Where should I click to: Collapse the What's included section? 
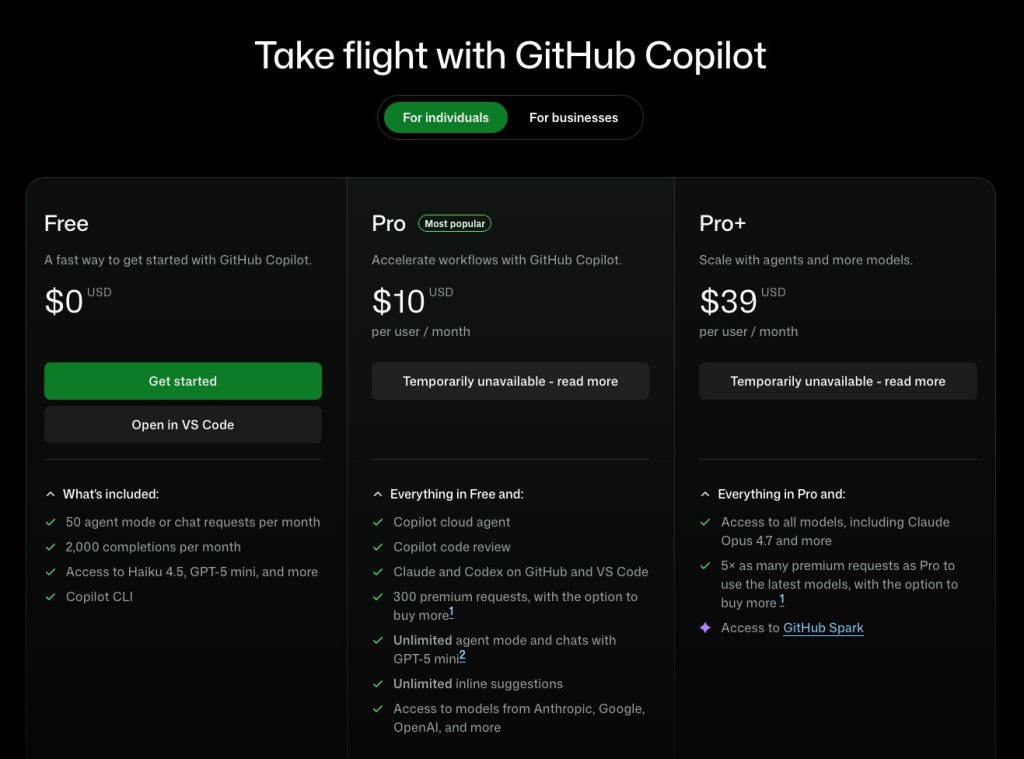(x=51, y=494)
